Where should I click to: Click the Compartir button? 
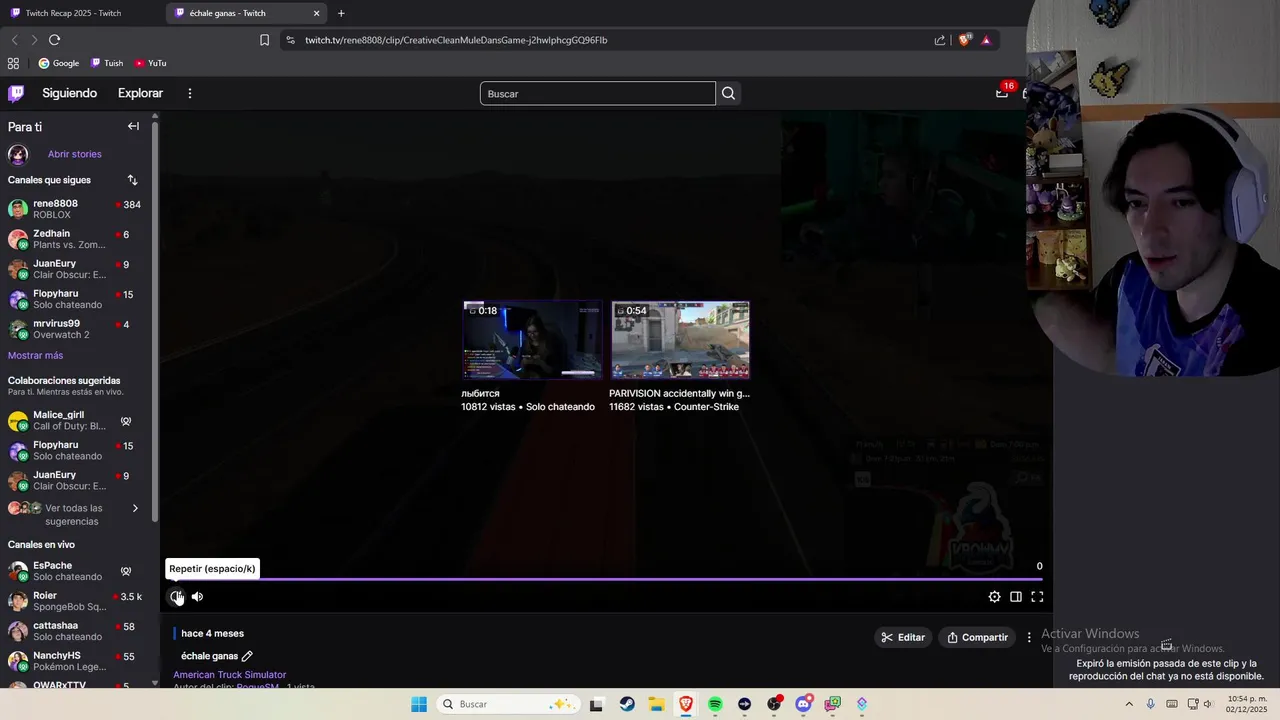click(x=978, y=637)
